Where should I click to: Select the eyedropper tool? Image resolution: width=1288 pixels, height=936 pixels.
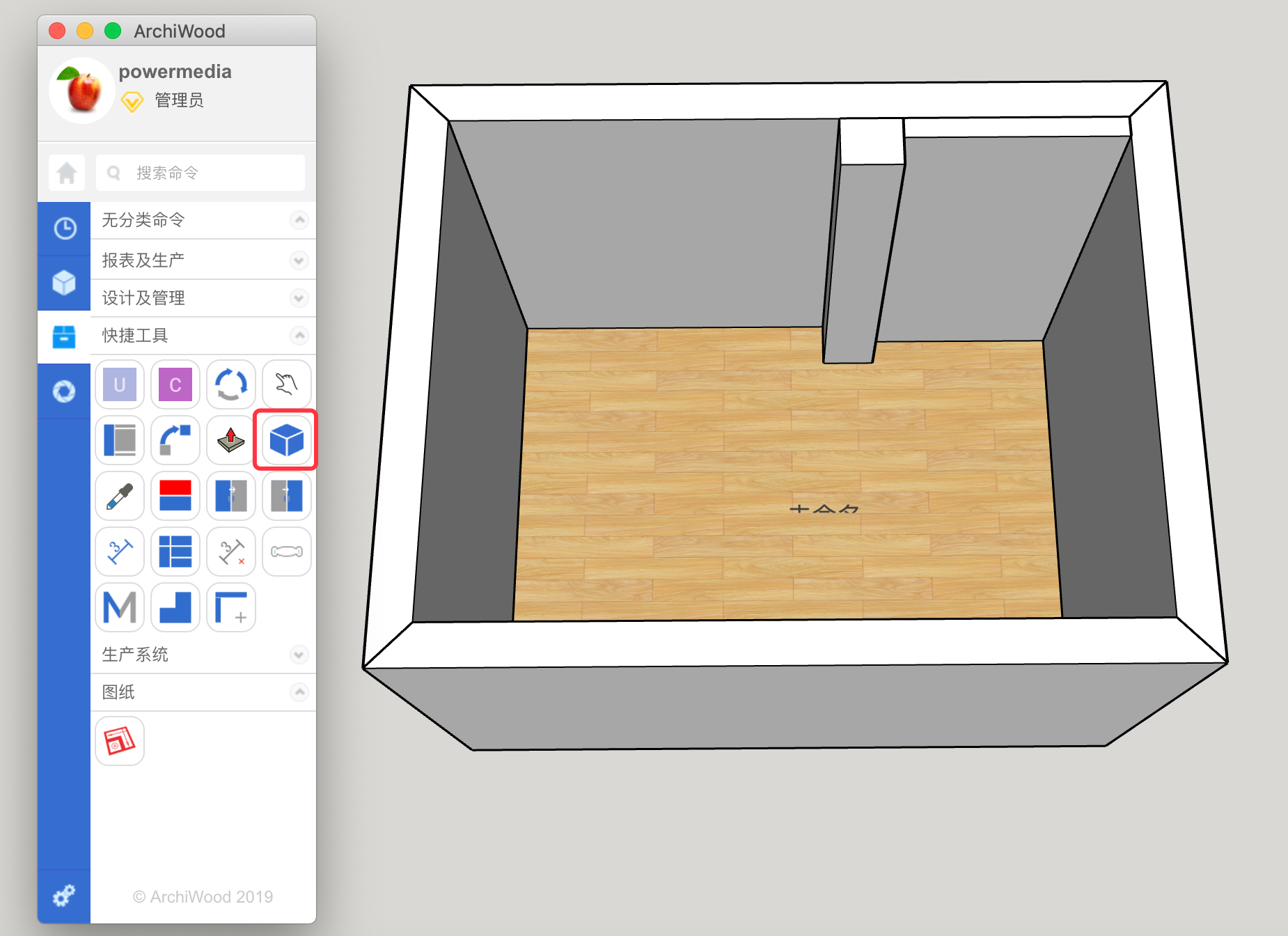click(x=120, y=496)
